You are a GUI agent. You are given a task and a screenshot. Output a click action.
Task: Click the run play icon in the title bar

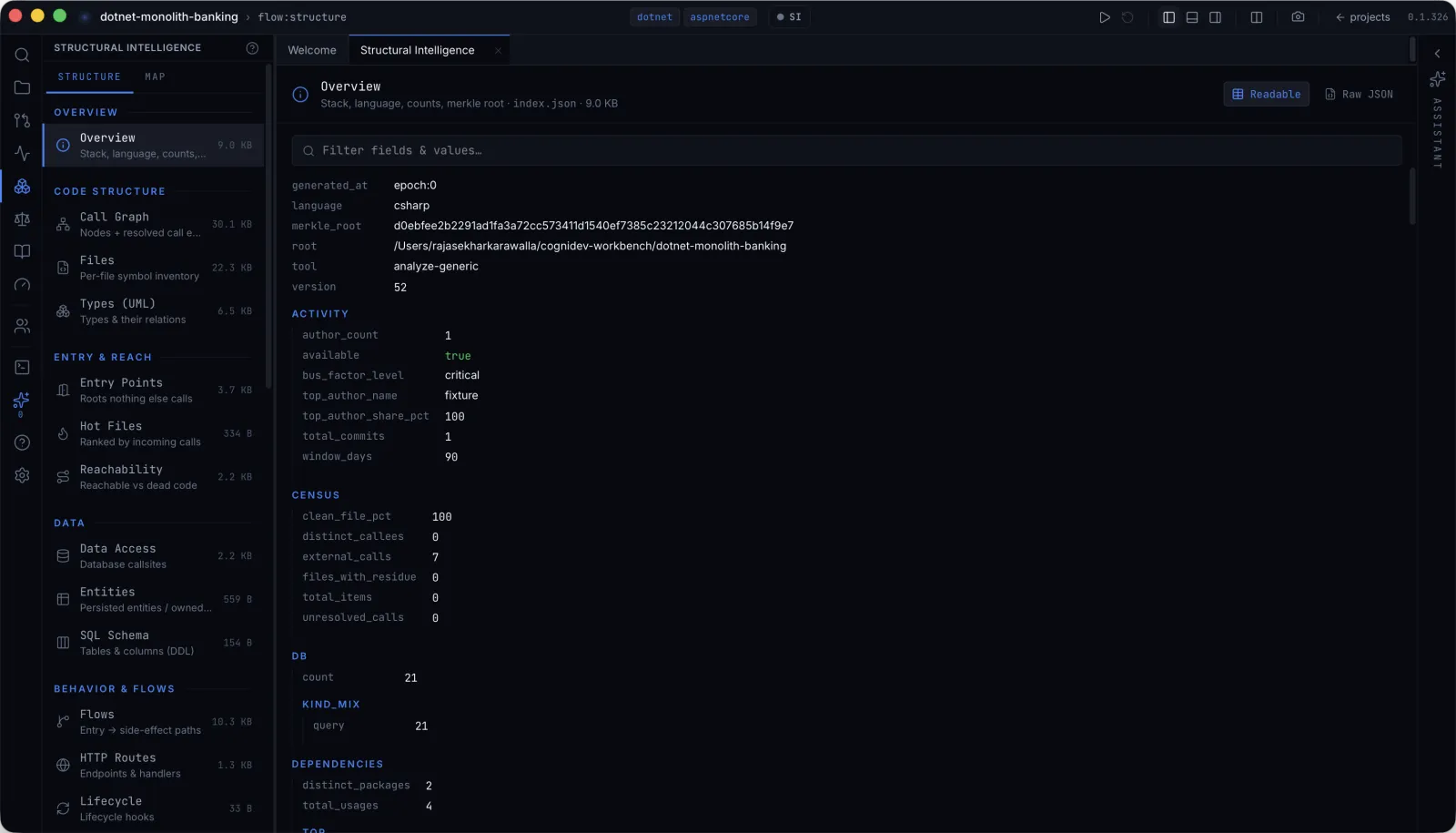[1104, 17]
